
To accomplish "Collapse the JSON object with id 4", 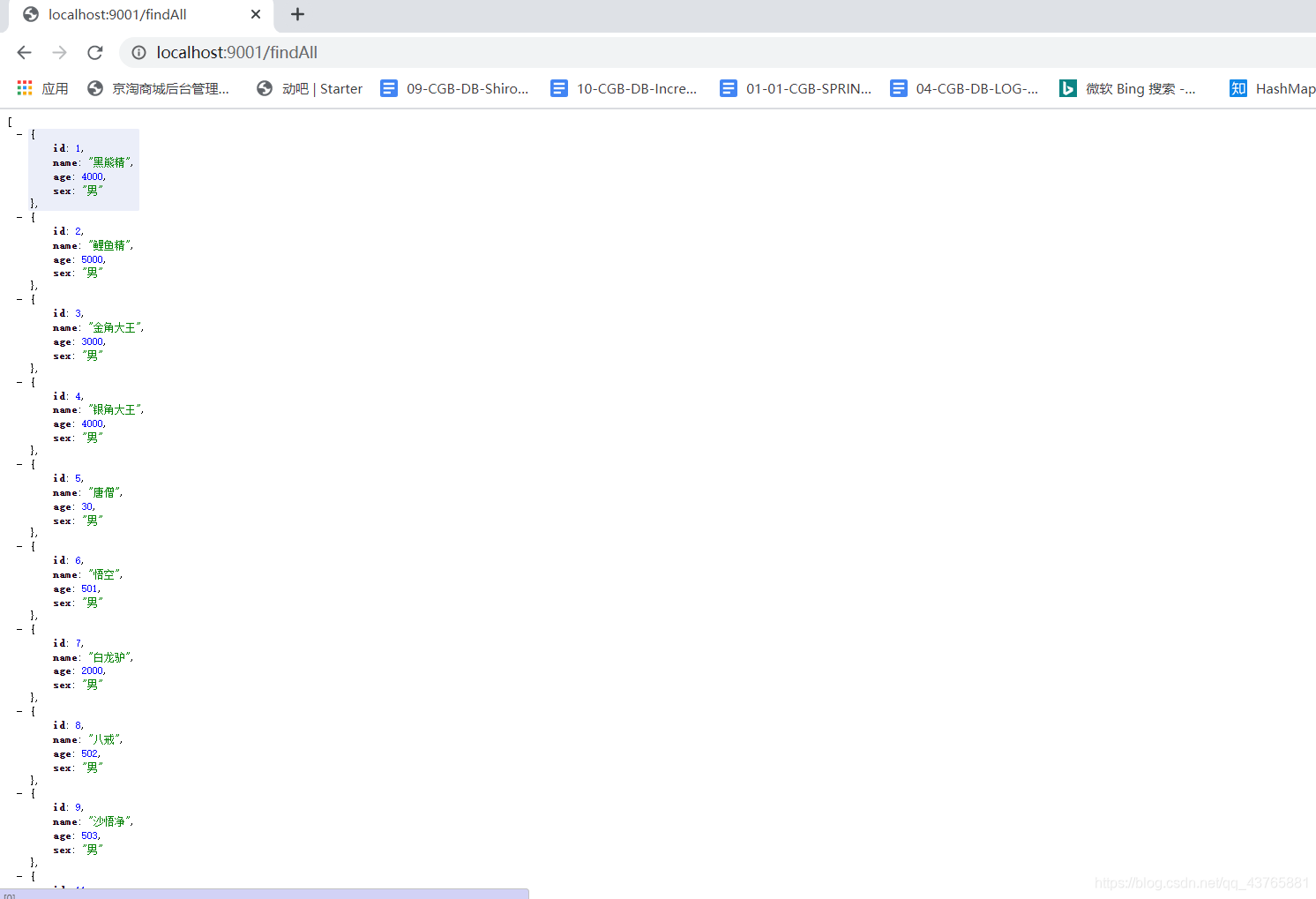I will (x=19, y=382).
